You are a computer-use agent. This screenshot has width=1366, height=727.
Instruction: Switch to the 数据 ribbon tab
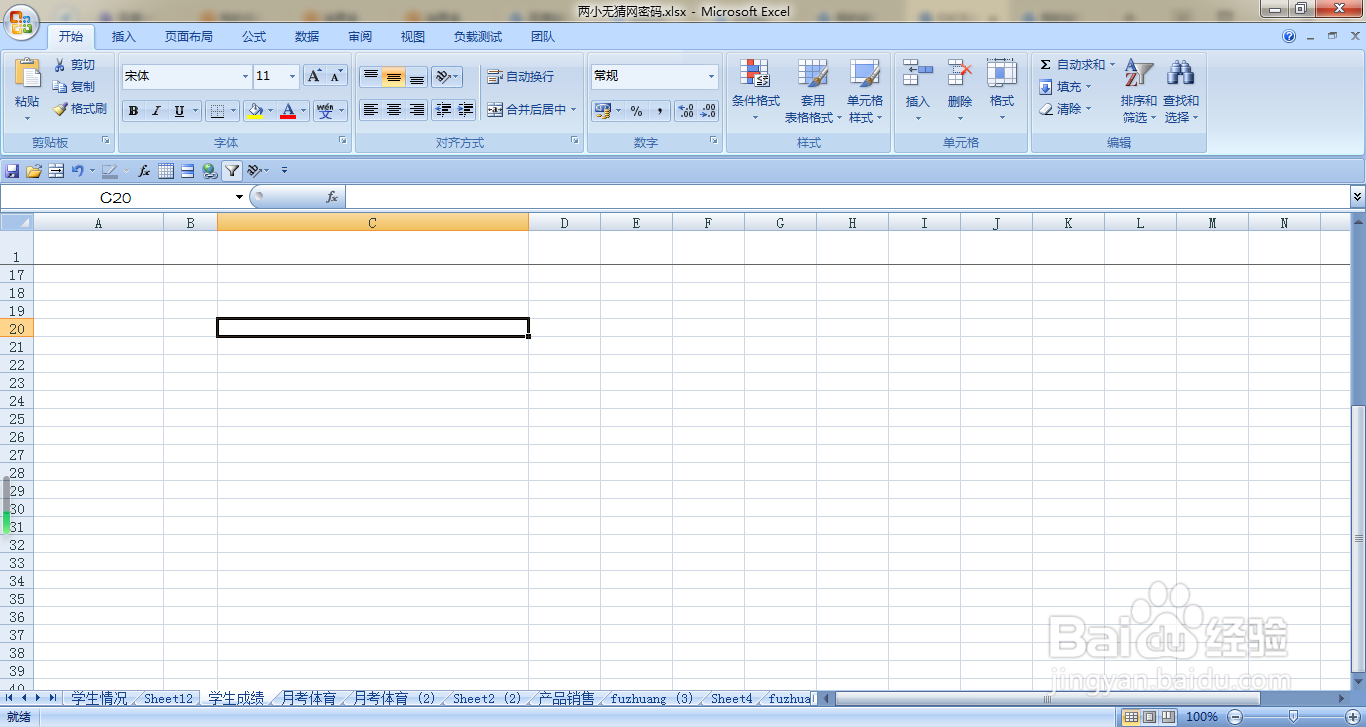[307, 37]
